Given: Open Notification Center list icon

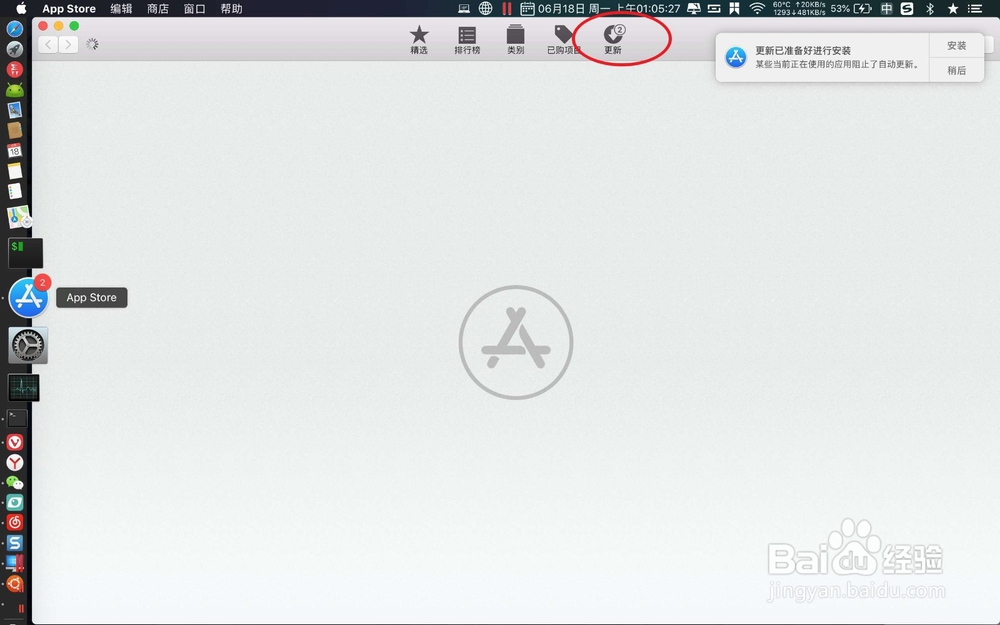Looking at the screenshot, I should tap(975, 8).
